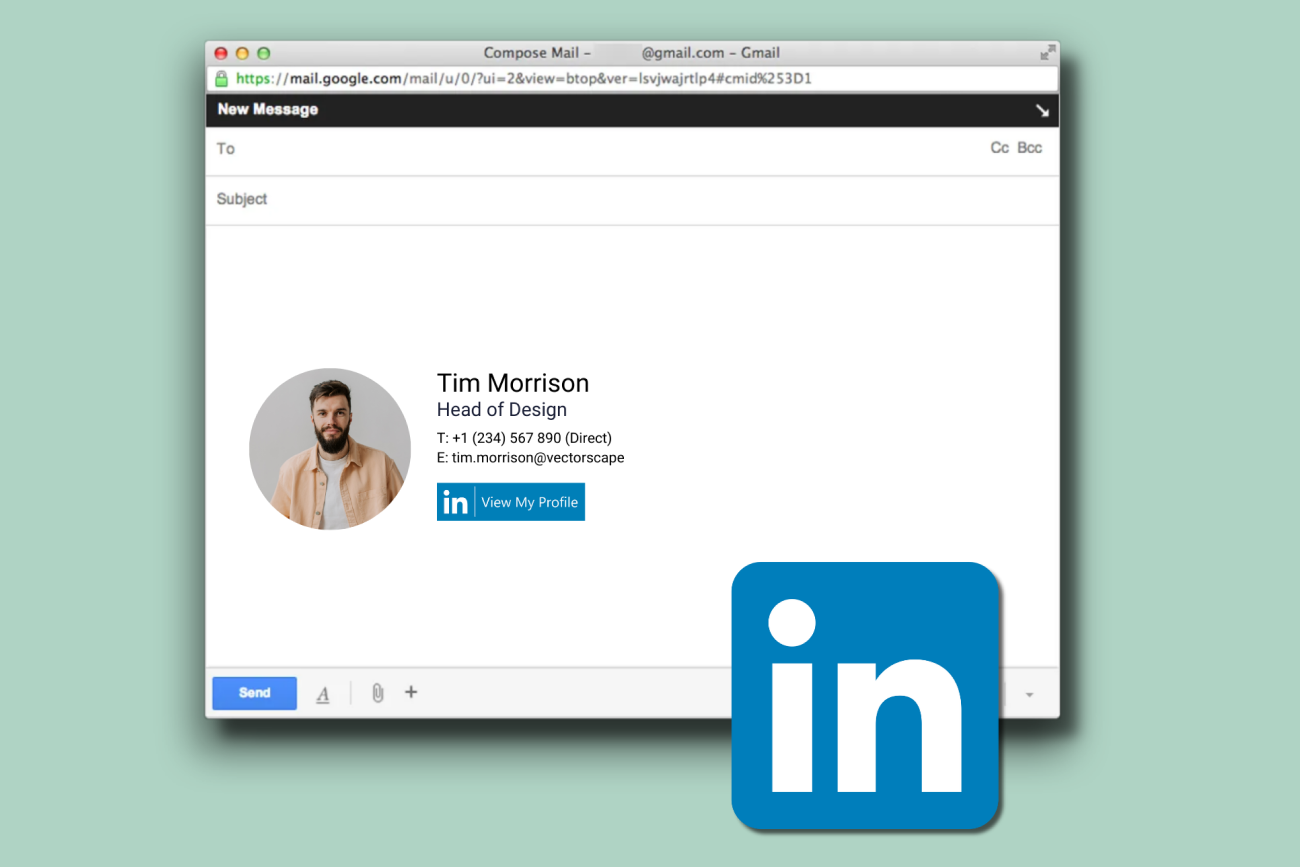
Task: Click the New Message title bar
Action: [x=267, y=110]
